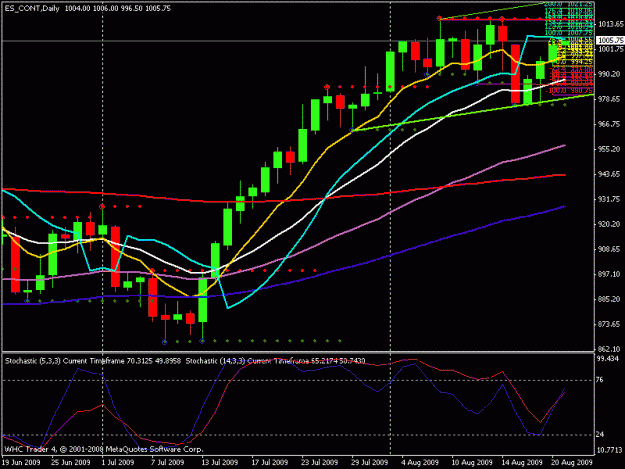Select the 1 Jul 2009 date label
This screenshot has width=625, height=469.
pos(118,462)
